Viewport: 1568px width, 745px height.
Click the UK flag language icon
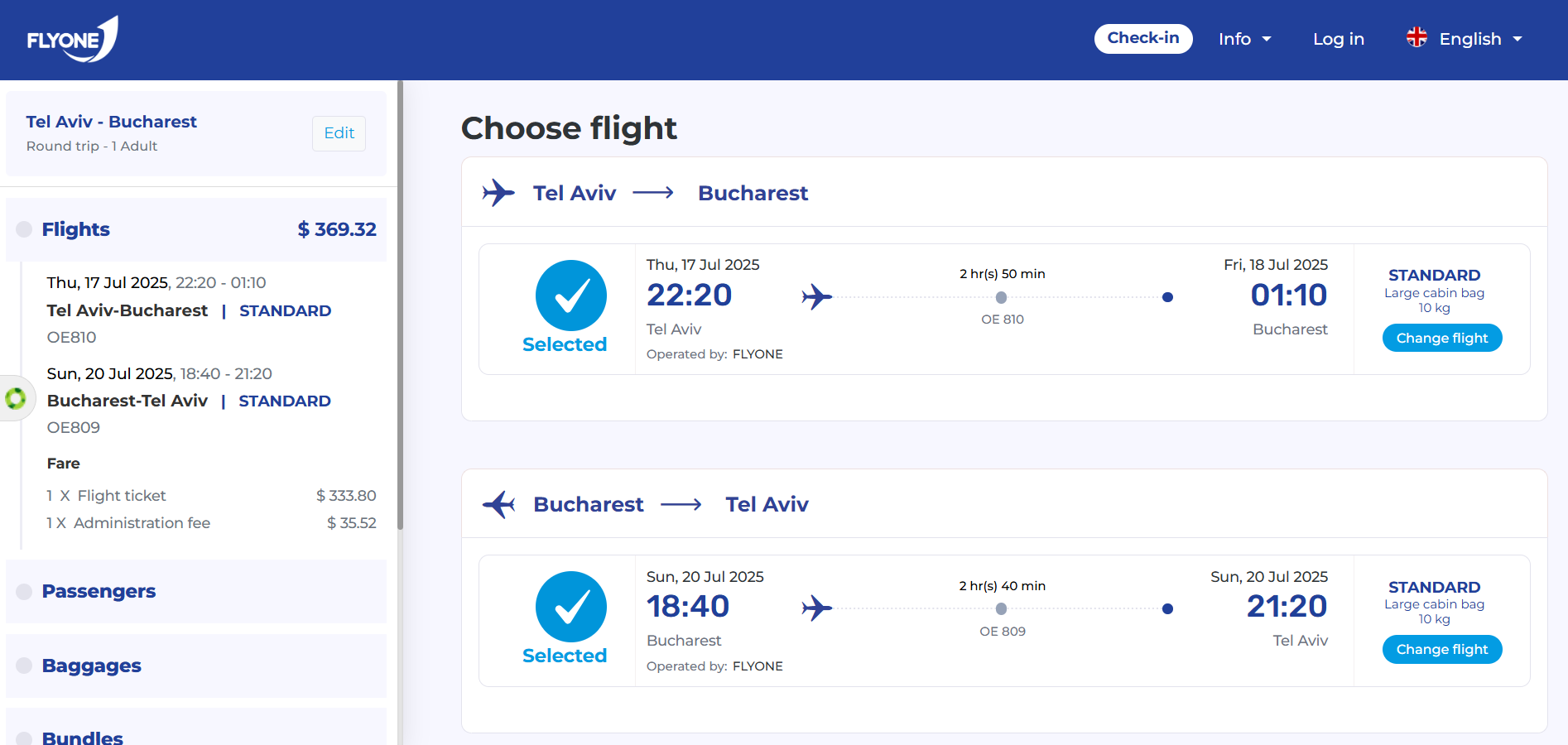[1416, 37]
